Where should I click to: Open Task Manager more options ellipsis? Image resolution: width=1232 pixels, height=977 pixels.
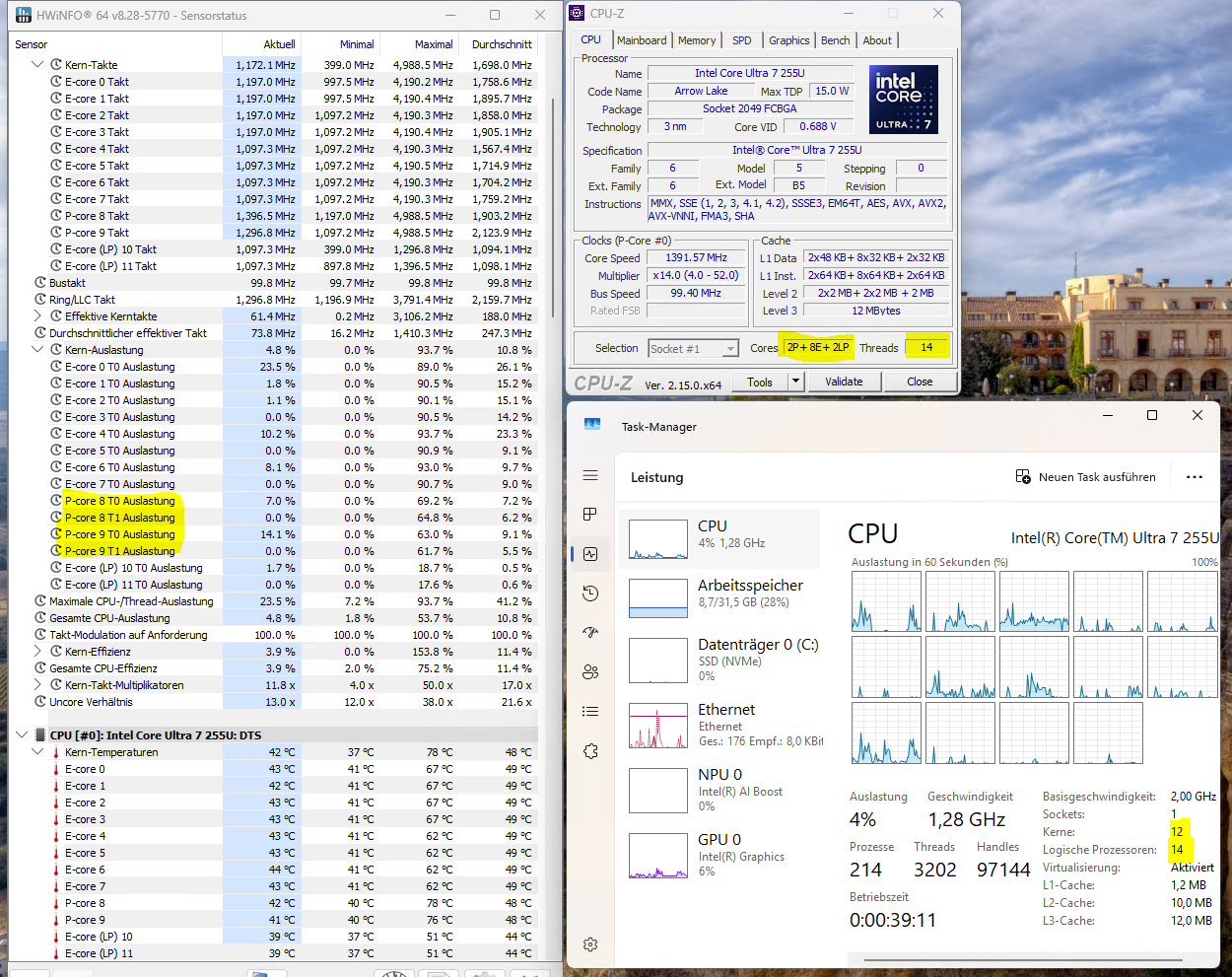(x=1195, y=476)
